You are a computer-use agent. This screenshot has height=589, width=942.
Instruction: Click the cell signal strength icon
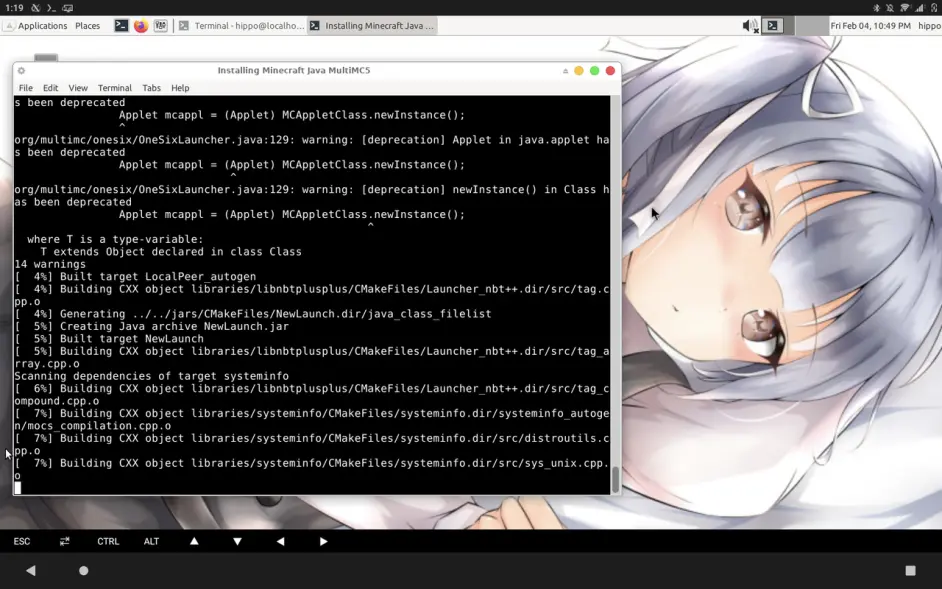920,8
